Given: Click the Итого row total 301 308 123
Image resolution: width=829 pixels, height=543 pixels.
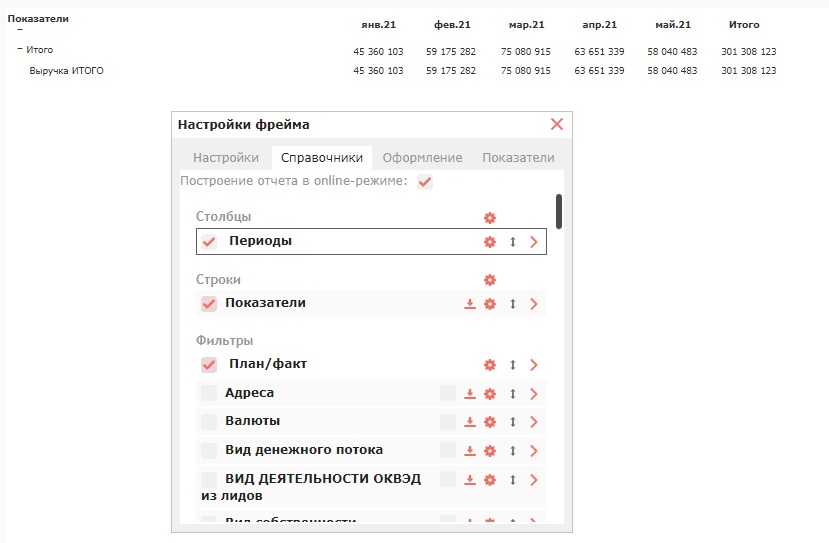Looking at the screenshot, I should 749,52.
